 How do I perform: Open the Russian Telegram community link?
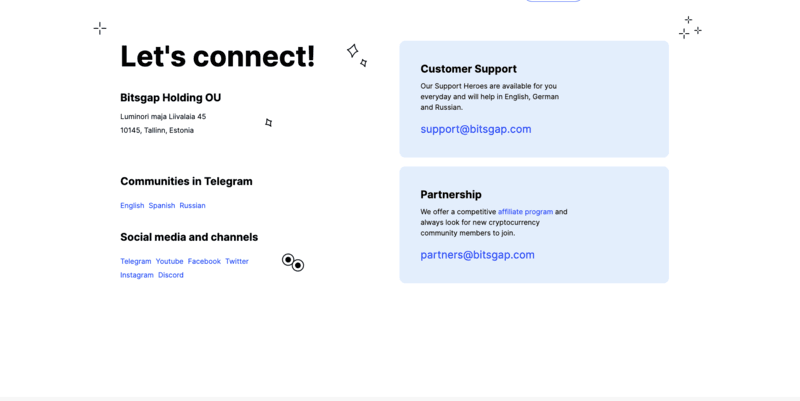192,206
